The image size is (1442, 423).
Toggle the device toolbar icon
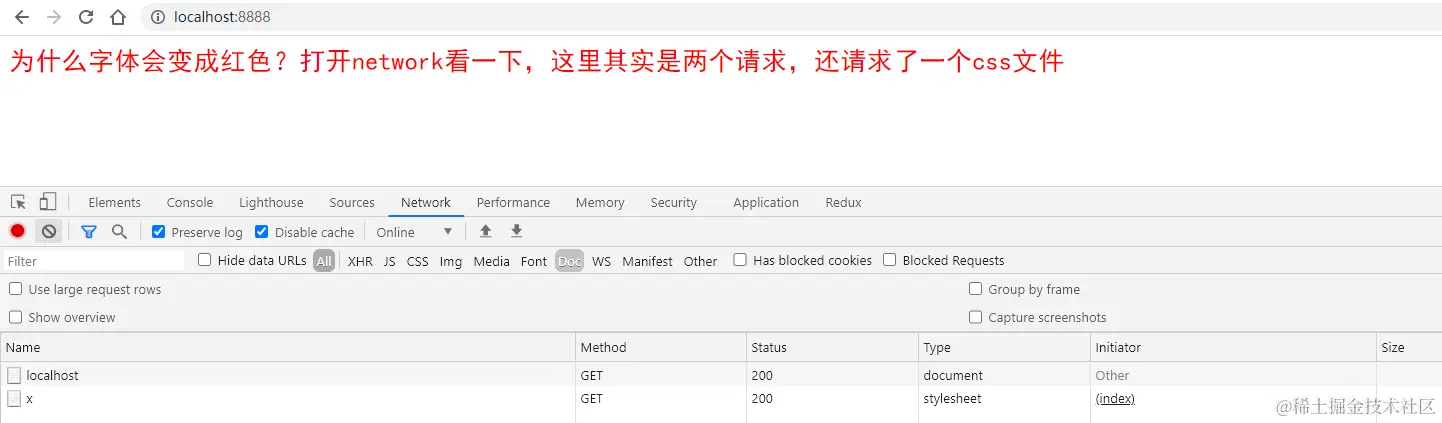(x=48, y=202)
